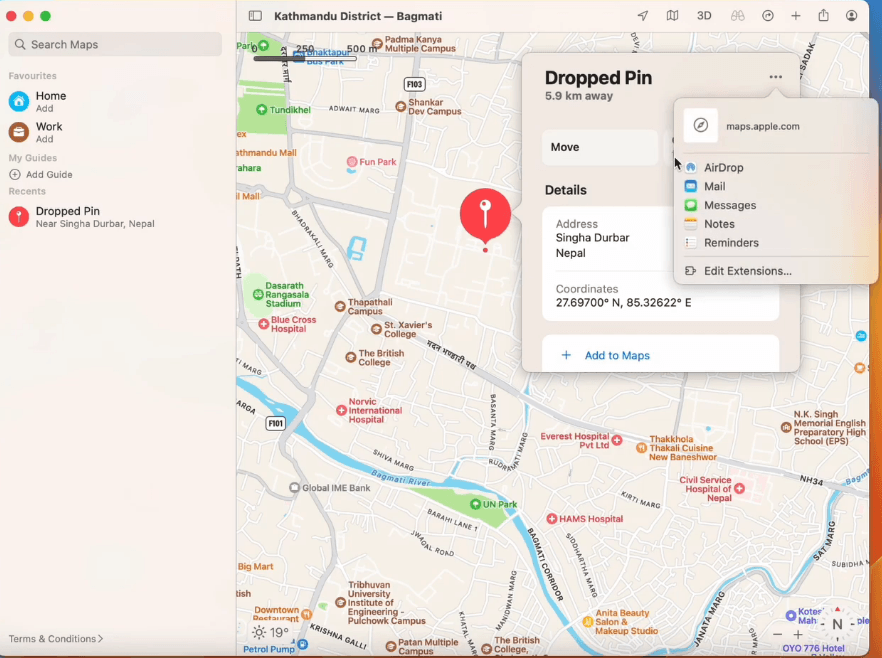Select UN Park marker
Image resolution: width=882 pixels, height=658 pixels.
tap(475, 504)
